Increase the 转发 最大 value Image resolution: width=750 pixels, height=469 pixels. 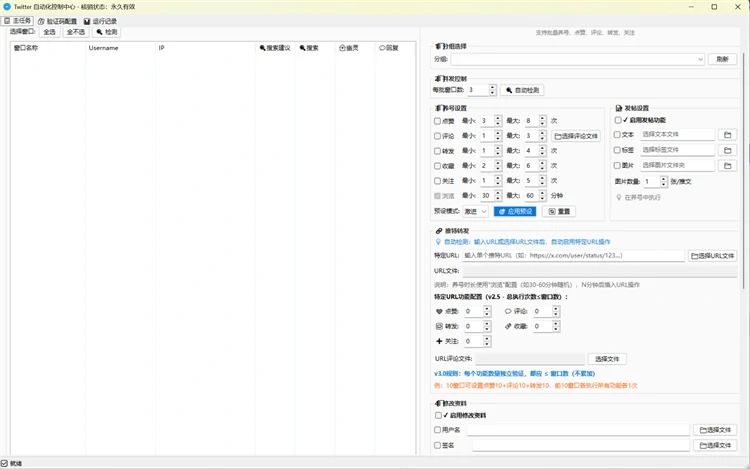[542, 148]
